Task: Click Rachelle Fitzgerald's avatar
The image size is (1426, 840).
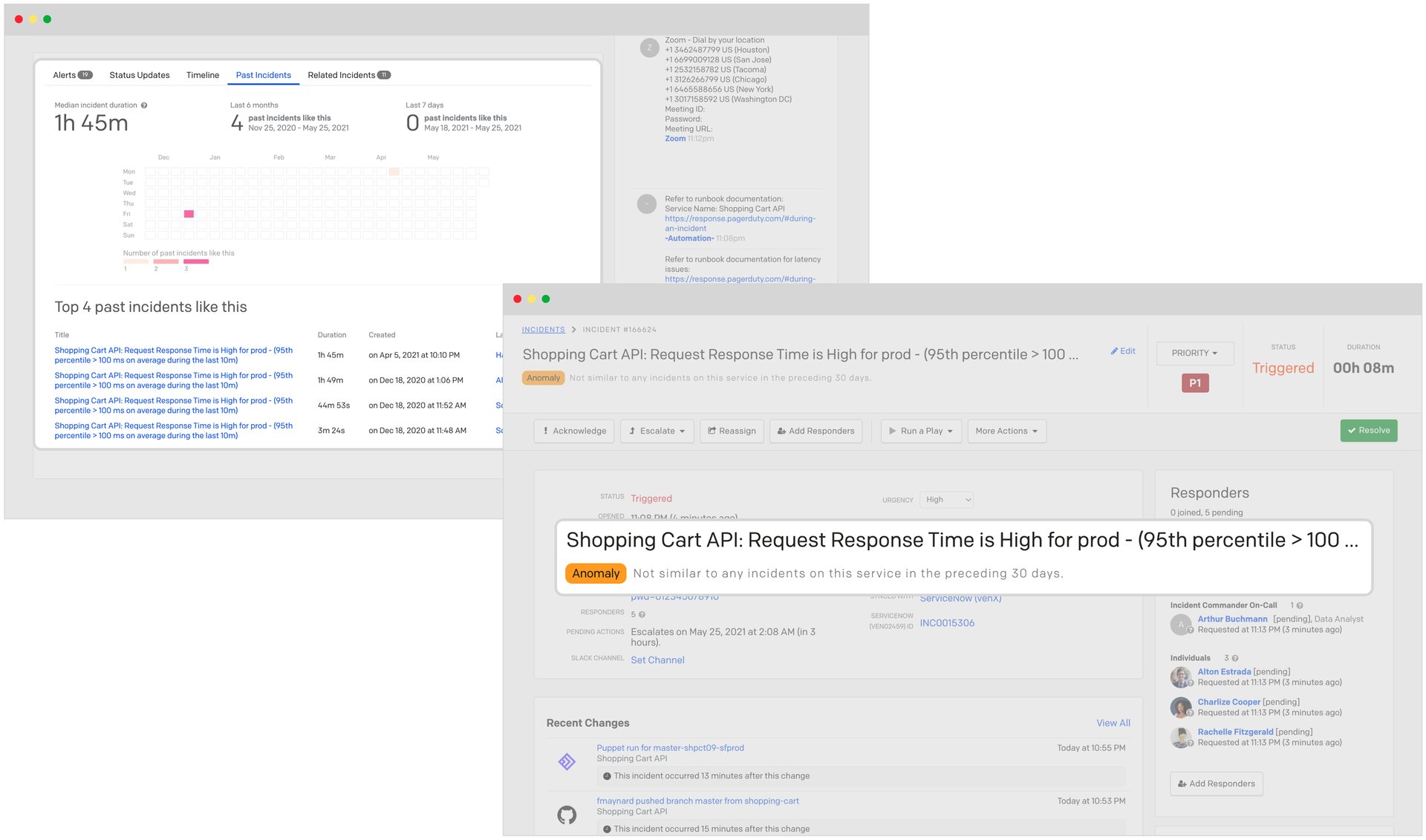Action: (x=1181, y=738)
